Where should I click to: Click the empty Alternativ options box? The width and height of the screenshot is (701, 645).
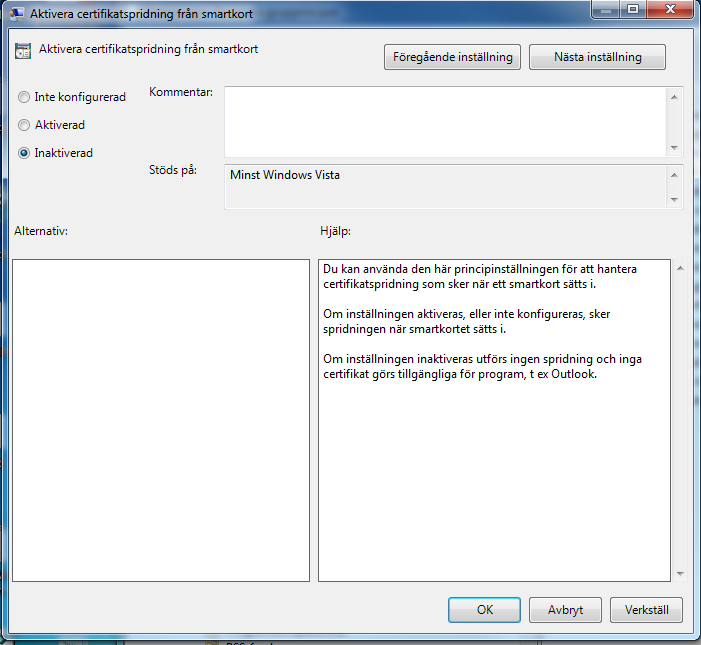point(161,420)
